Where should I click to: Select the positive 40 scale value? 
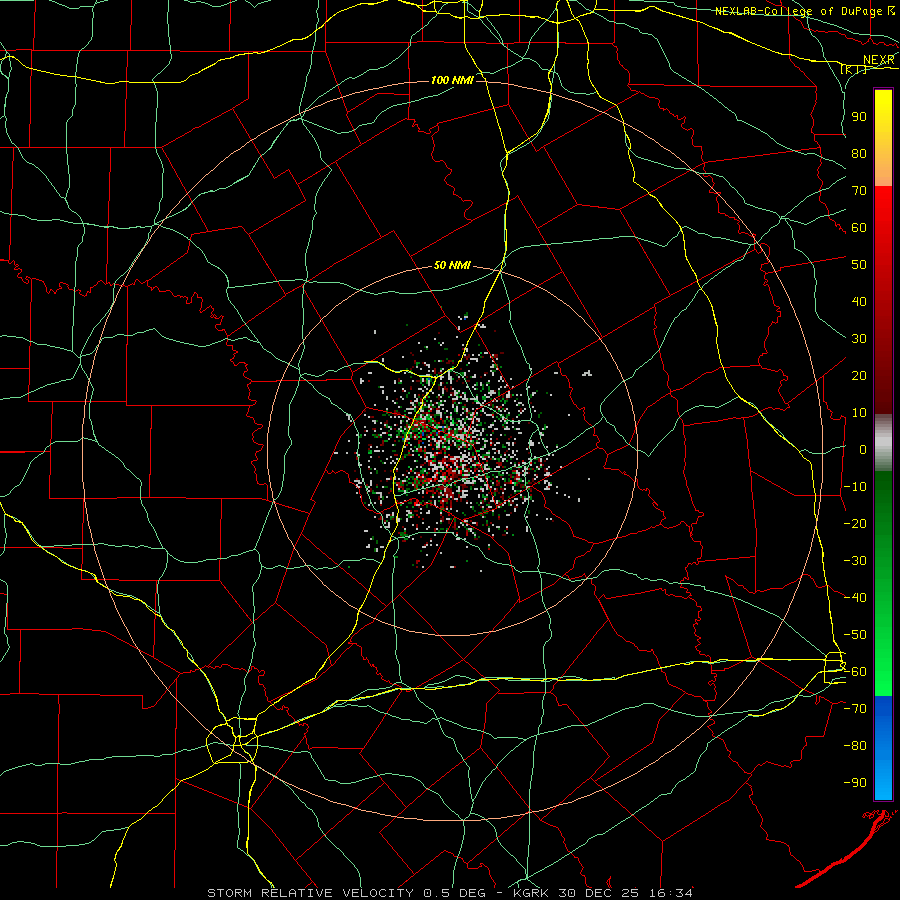(x=859, y=301)
